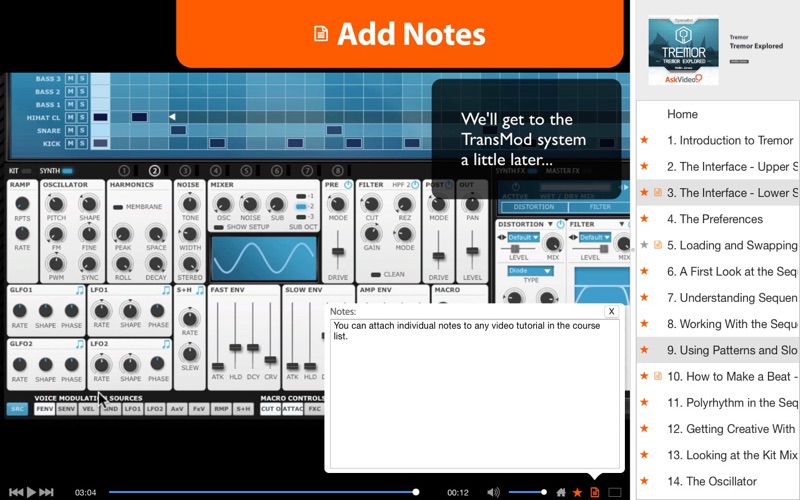Screen dimensions: 800x500
Task: Mute the HIHAT CL track
Action: tap(70, 117)
